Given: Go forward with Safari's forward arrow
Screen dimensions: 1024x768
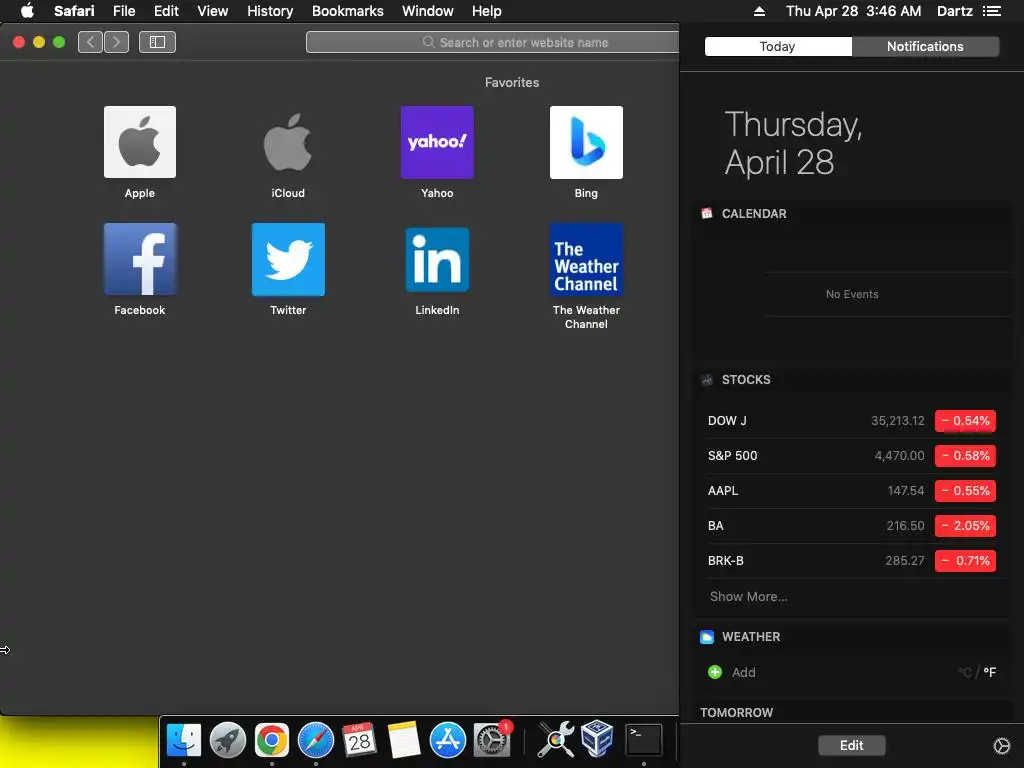Looking at the screenshot, I should tap(116, 42).
